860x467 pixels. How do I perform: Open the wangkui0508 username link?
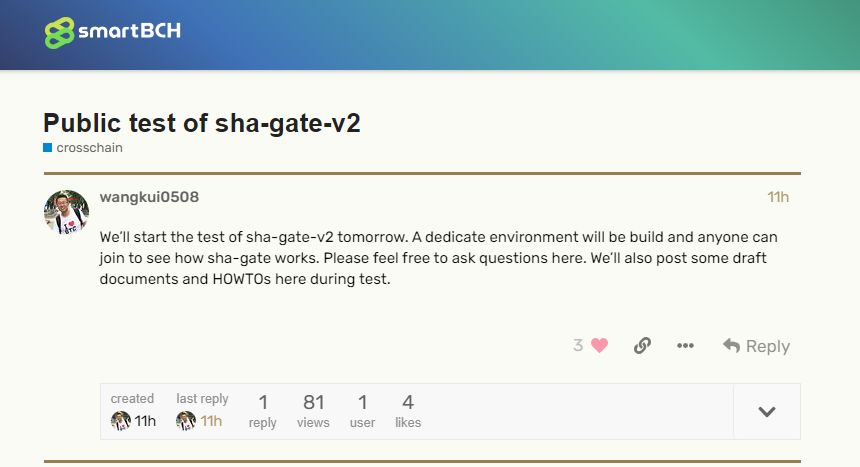coord(149,197)
